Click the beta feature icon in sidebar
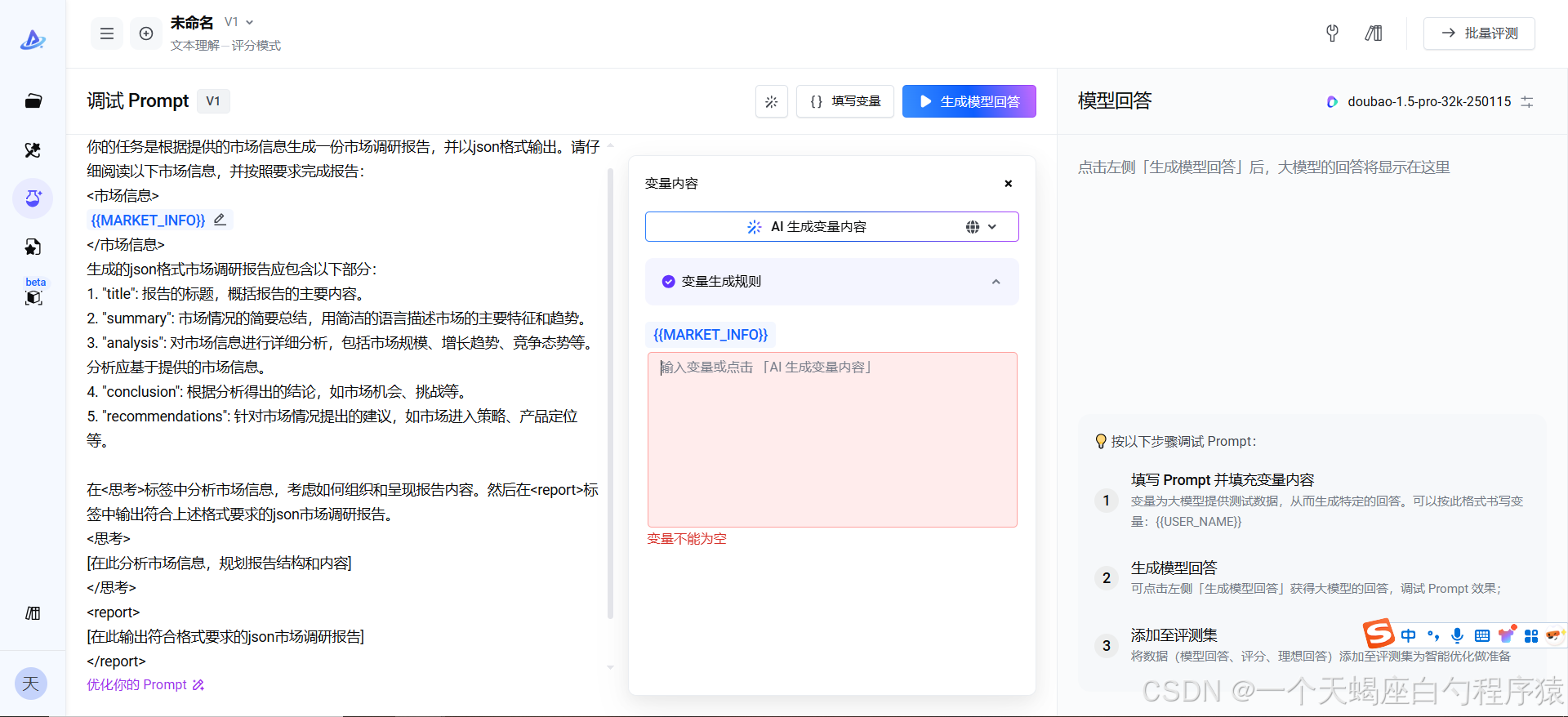The image size is (1568, 717). (x=33, y=297)
